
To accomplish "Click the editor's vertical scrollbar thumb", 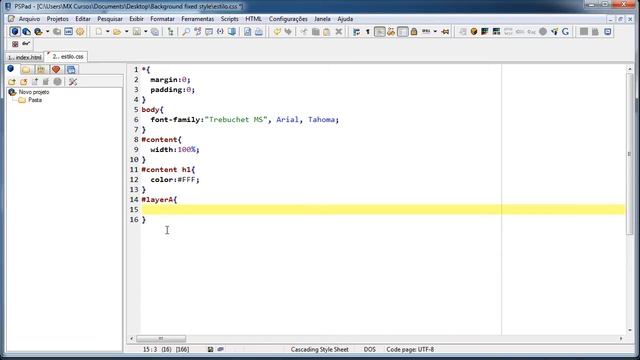I will (629, 154).
